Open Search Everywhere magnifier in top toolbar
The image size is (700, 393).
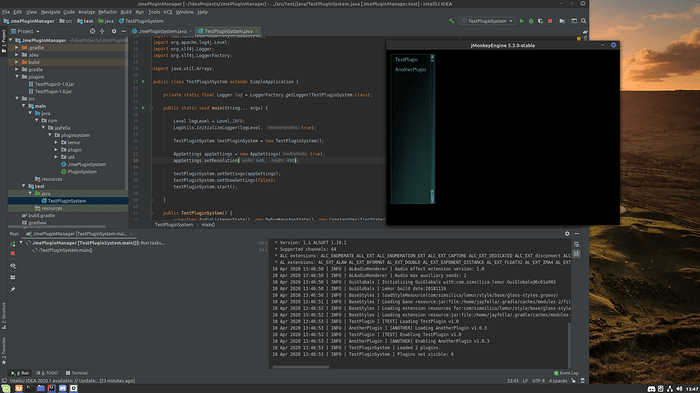tap(583, 21)
